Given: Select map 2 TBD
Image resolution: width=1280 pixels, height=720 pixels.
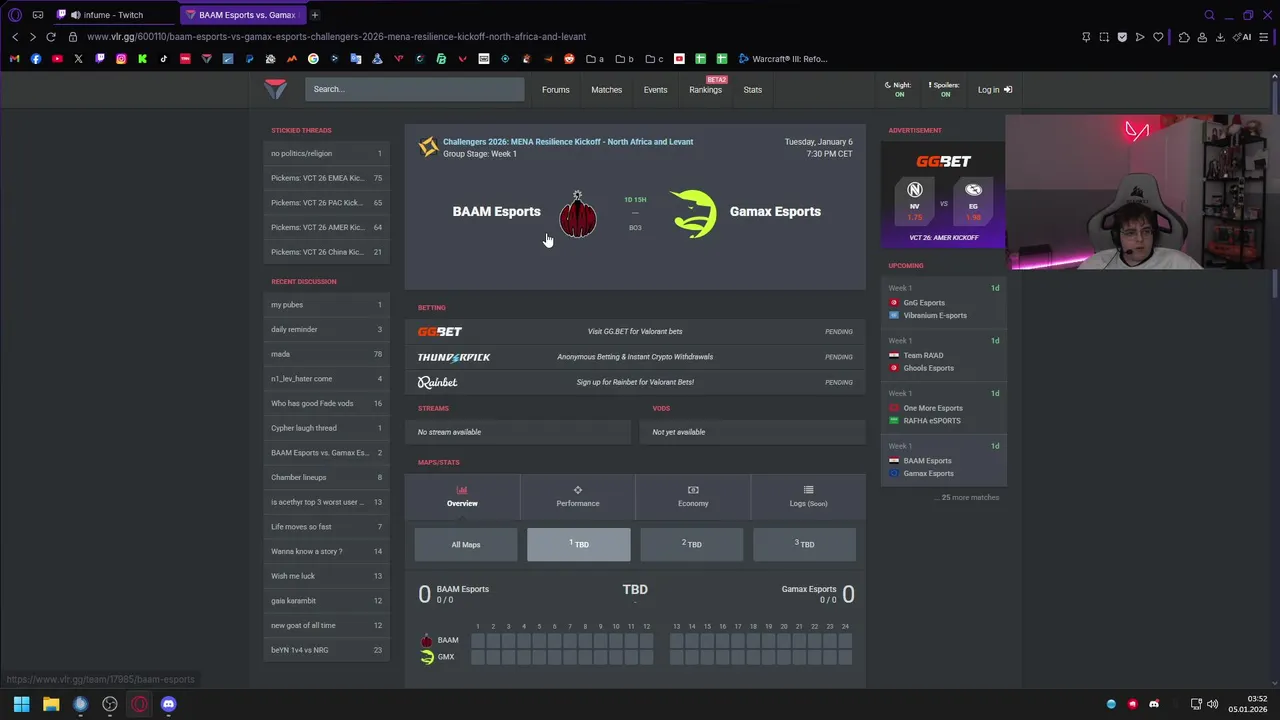Looking at the screenshot, I should [x=692, y=545].
